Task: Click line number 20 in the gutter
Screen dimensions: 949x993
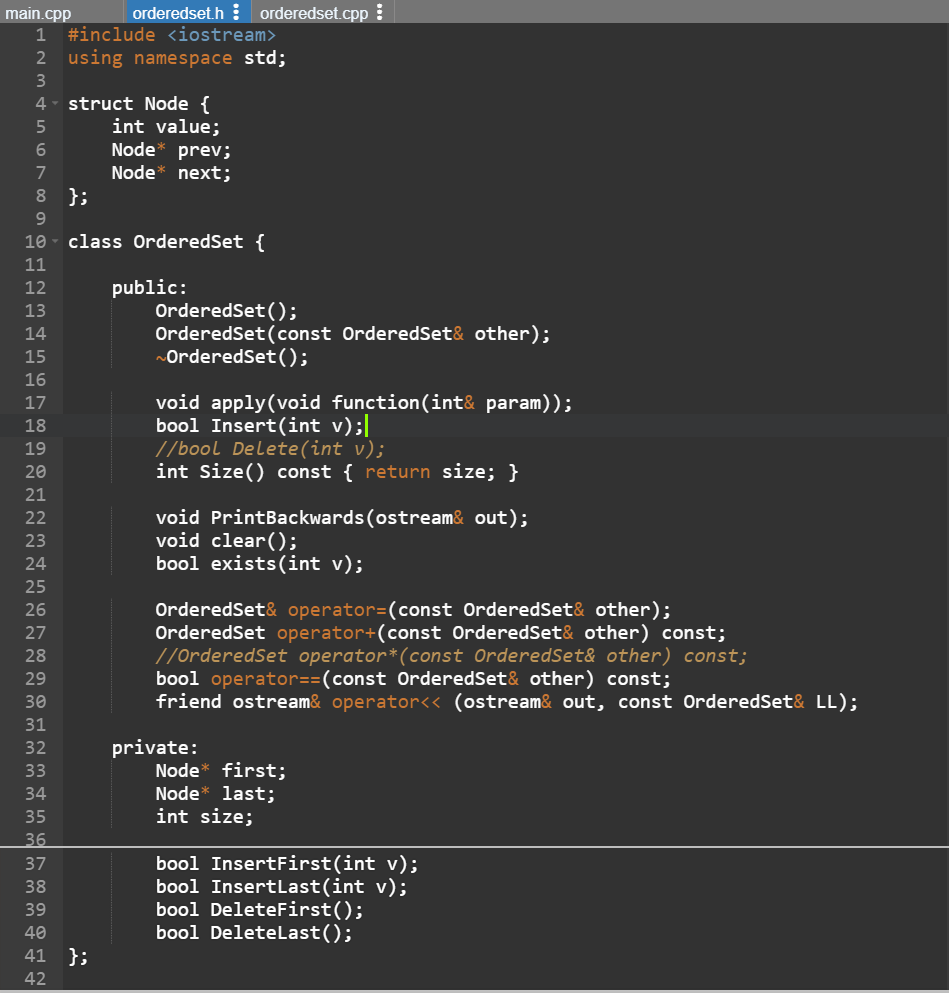Action: pyautogui.click(x=35, y=471)
